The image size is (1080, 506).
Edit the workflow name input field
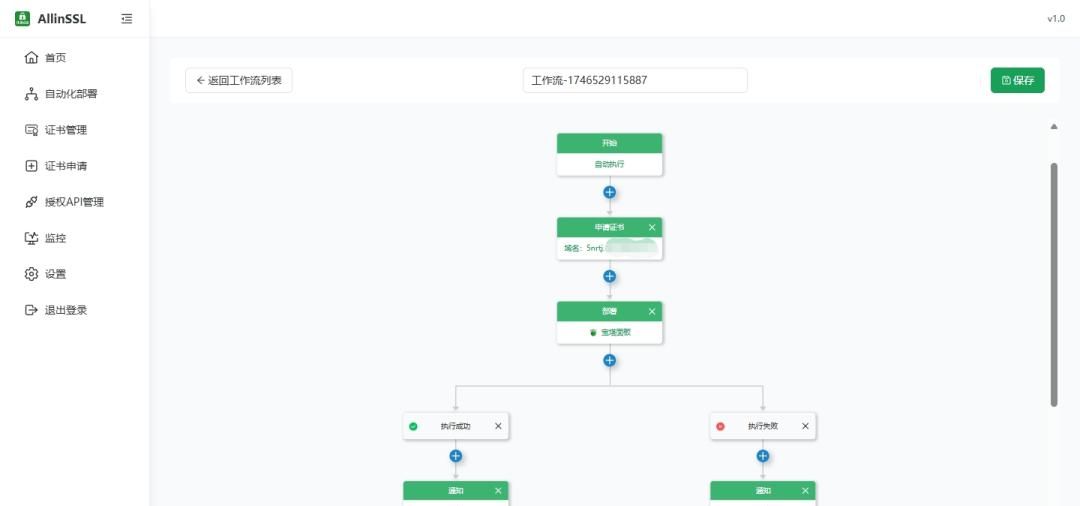(x=635, y=80)
